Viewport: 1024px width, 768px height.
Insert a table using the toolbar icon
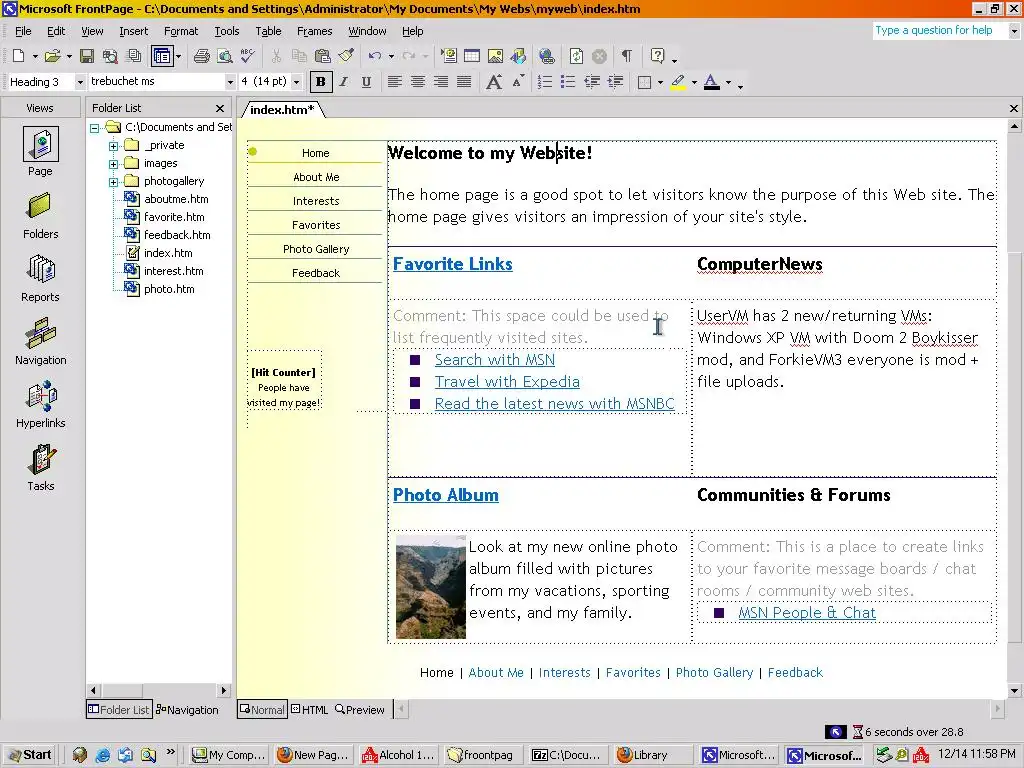coord(472,56)
